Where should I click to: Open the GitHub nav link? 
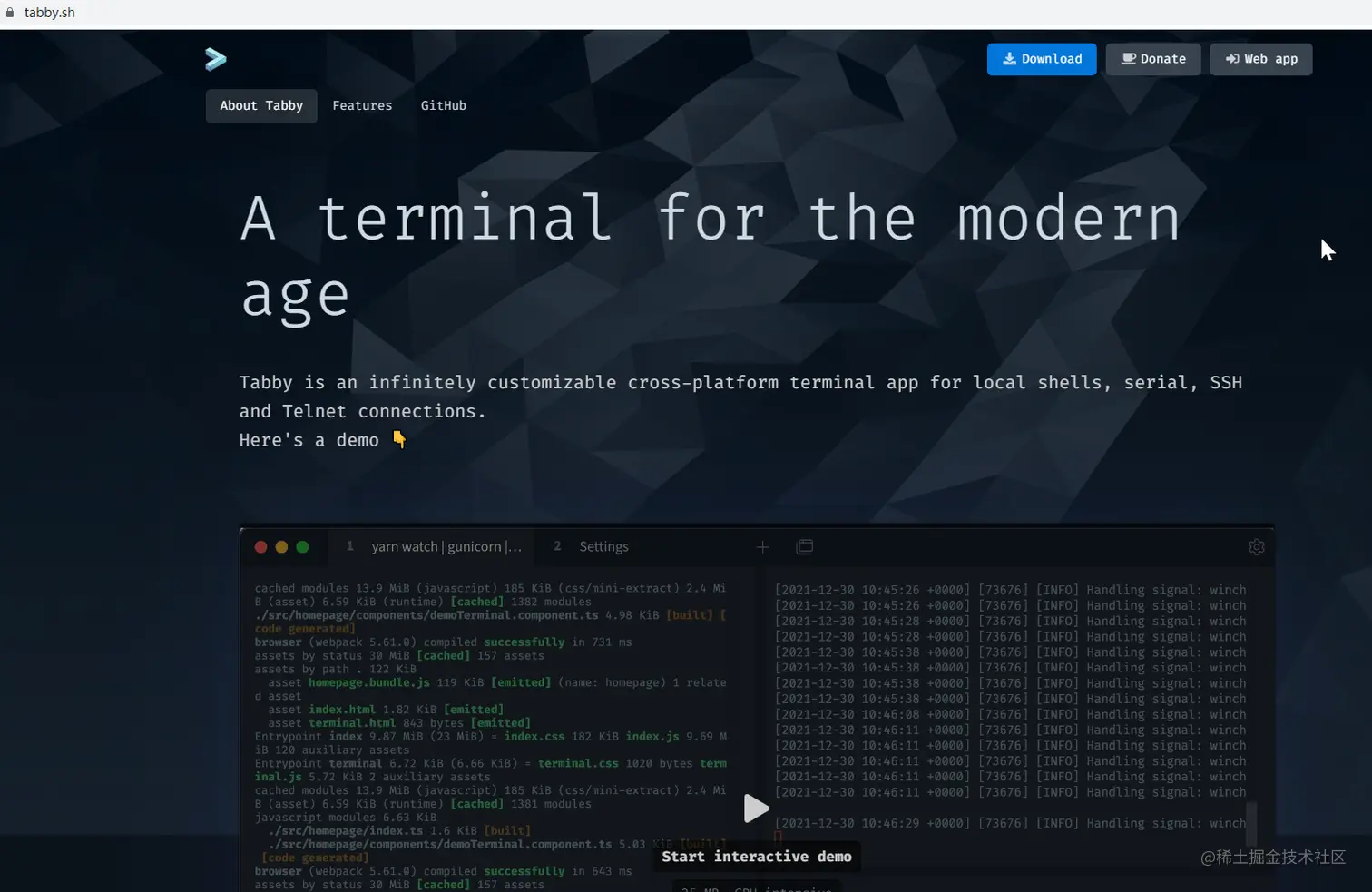(x=444, y=106)
